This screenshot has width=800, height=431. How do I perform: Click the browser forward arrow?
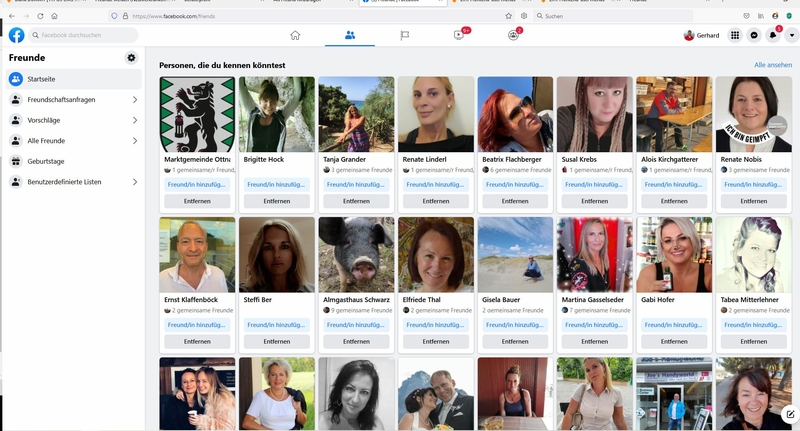pyautogui.click(x=26, y=16)
